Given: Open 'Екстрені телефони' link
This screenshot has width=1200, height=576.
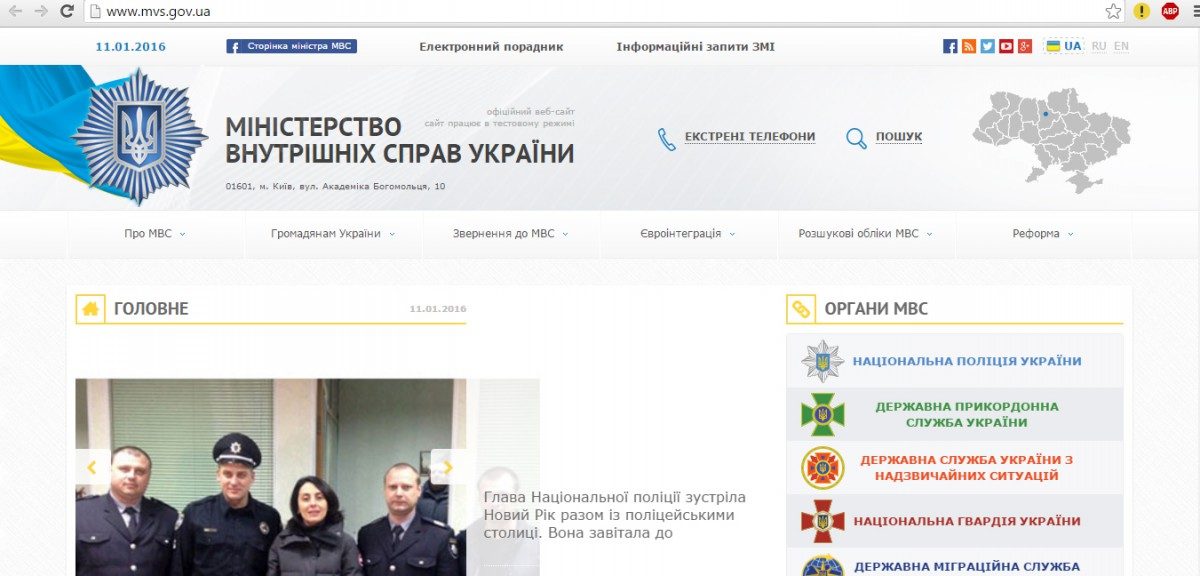Looking at the screenshot, I should click(749, 137).
